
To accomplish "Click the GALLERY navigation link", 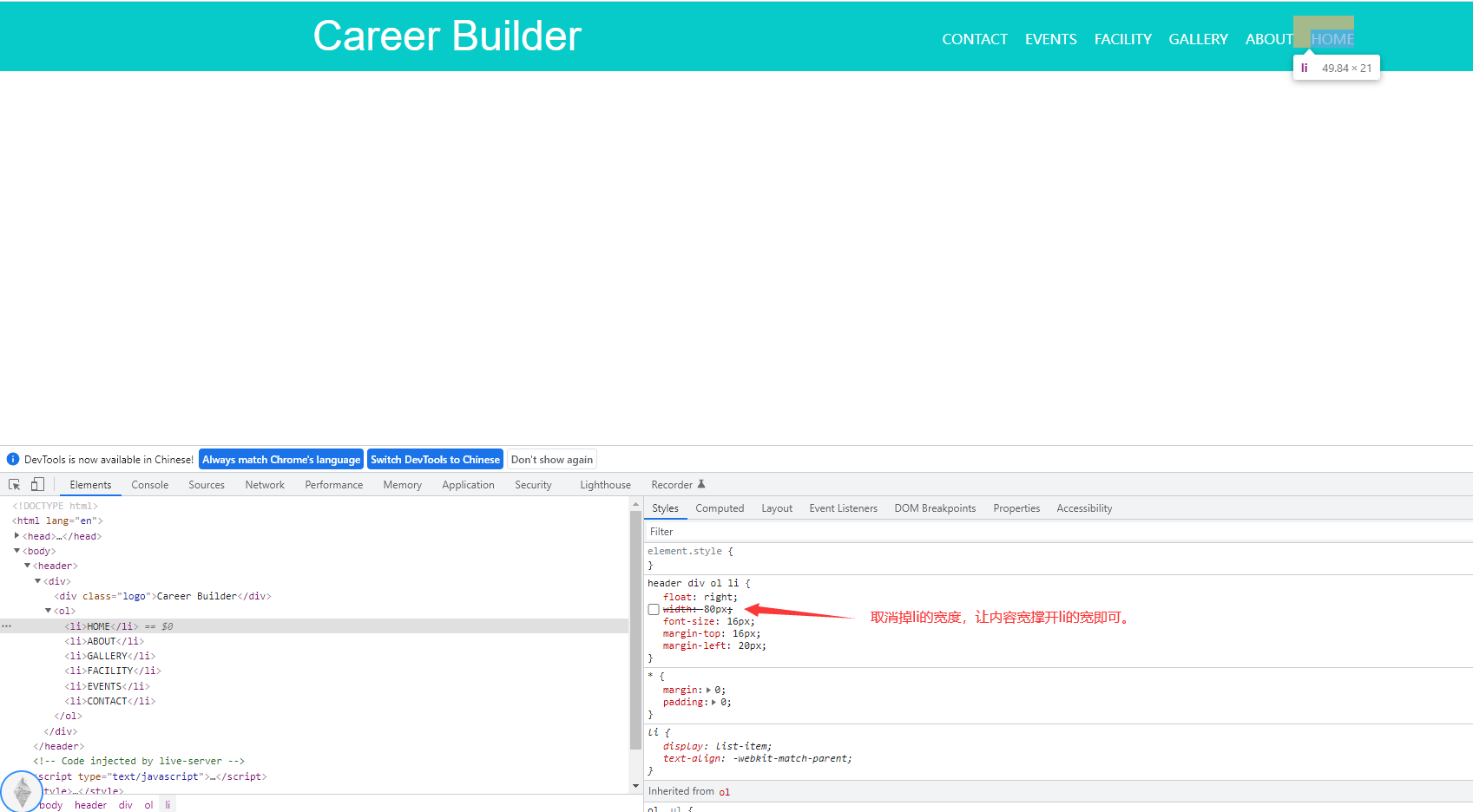I will [1198, 39].
